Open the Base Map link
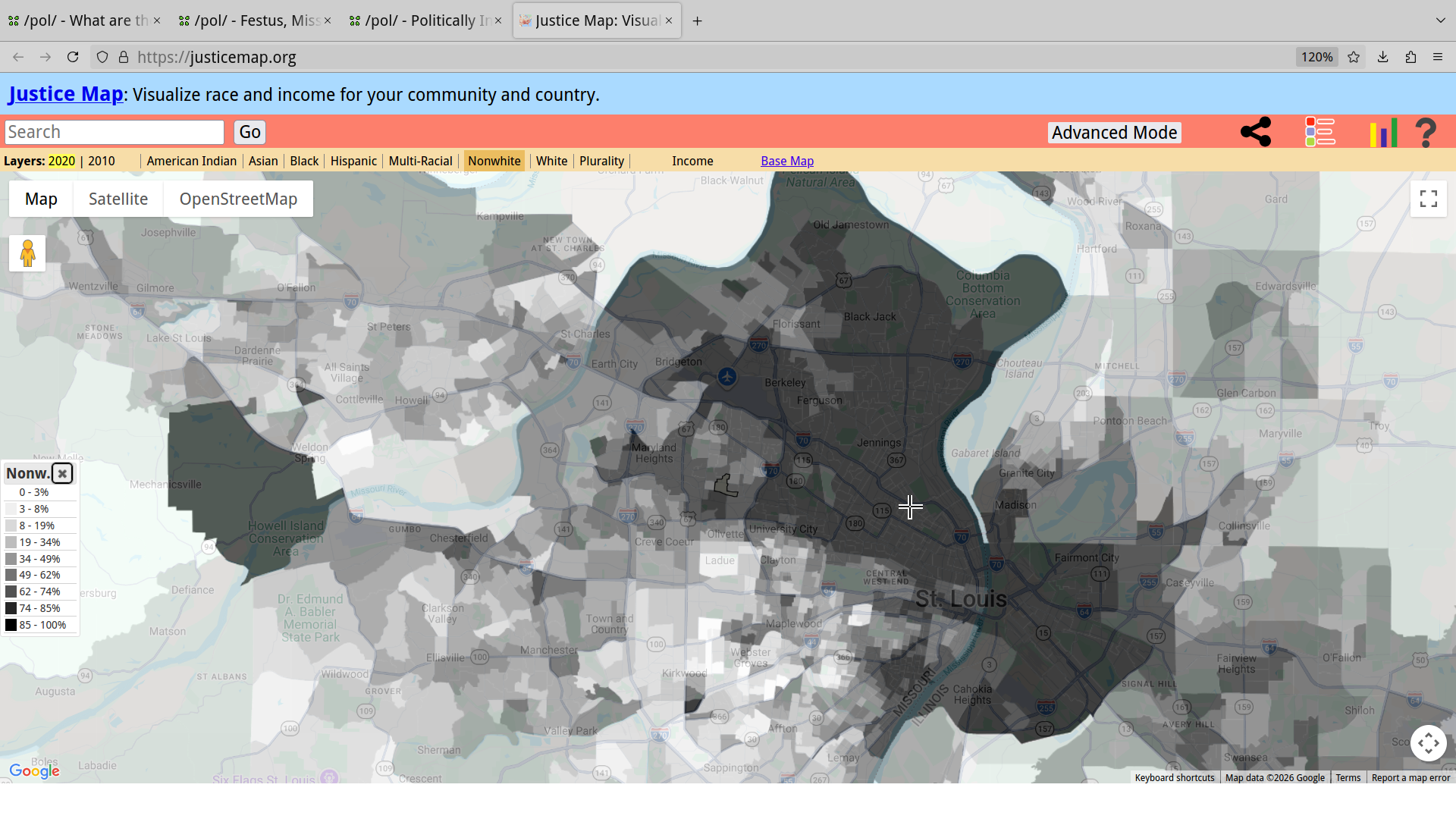 786,162
